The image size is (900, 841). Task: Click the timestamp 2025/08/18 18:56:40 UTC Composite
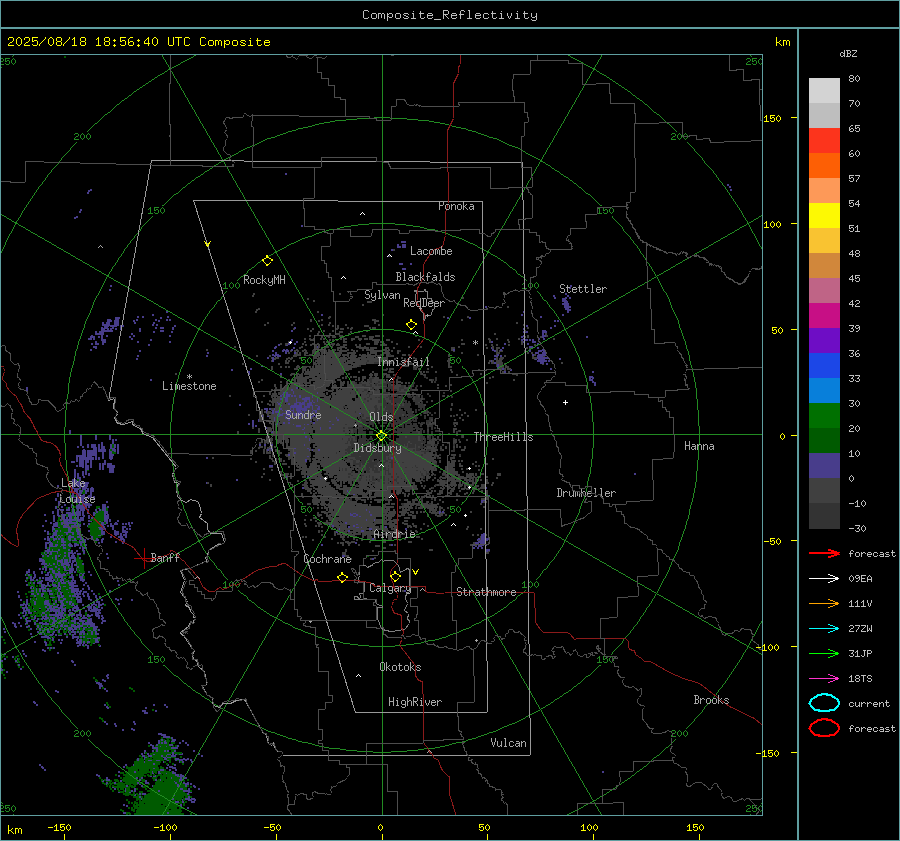(x=138, y=42)
